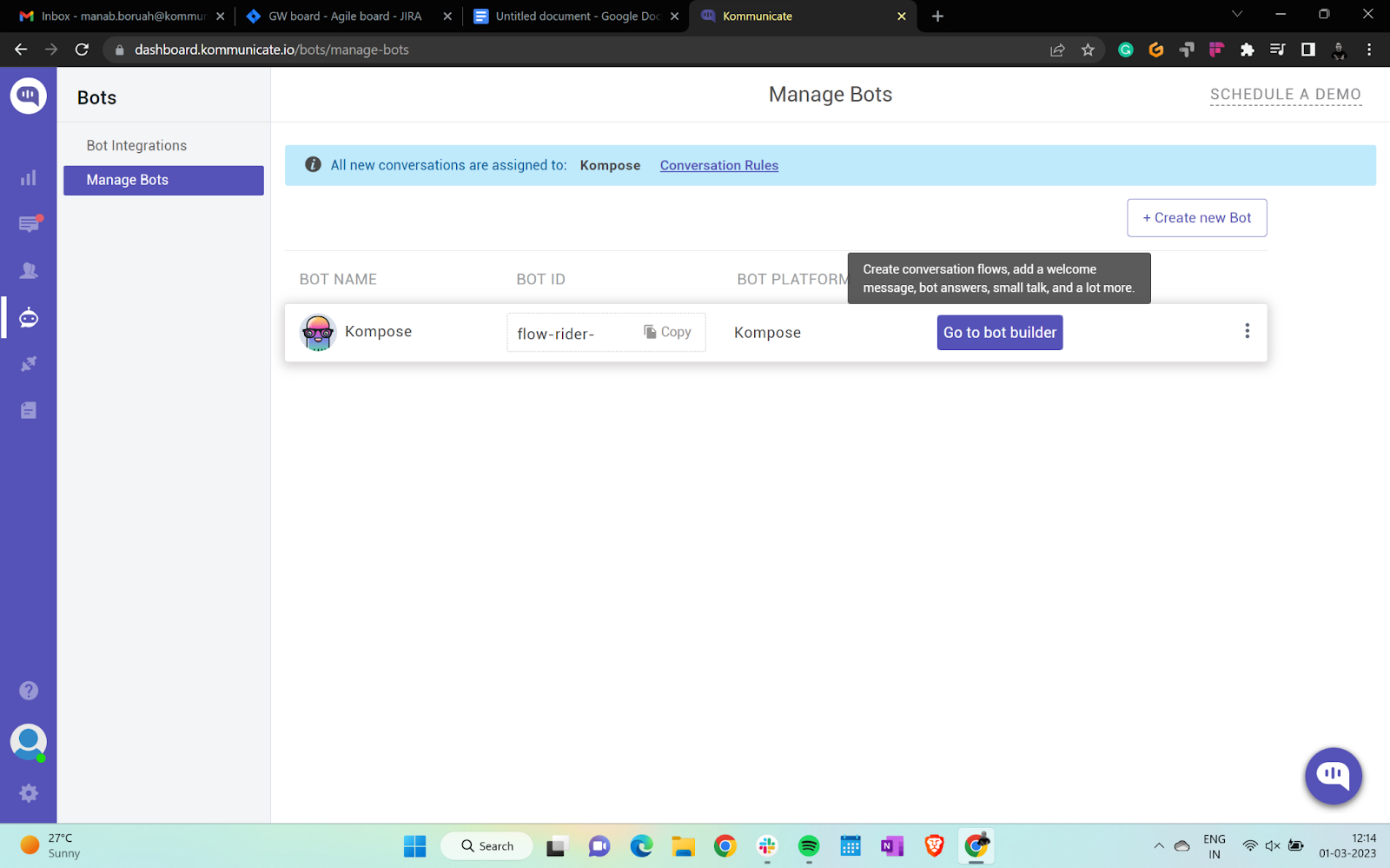Open the browser tab dropdown chevron
The width and height of the screenshot is (1390, 868).
[x=1236, y=14]
